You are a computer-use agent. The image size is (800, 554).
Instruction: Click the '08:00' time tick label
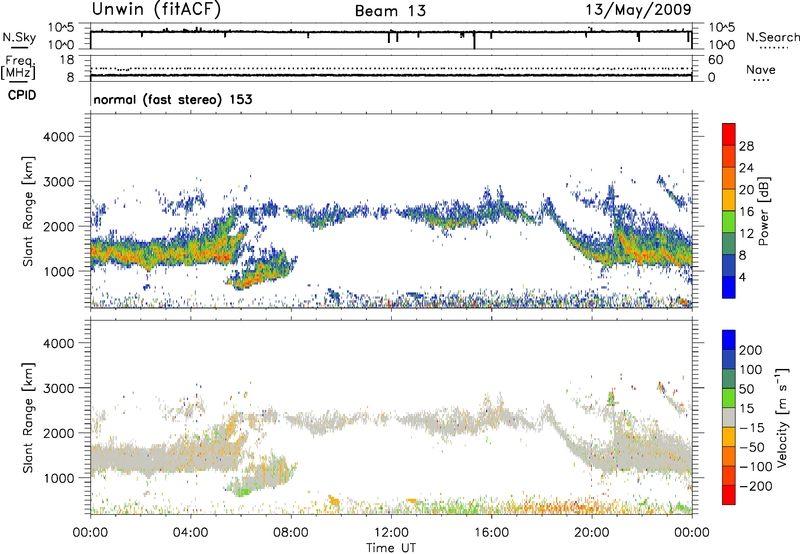click(291, 533)
